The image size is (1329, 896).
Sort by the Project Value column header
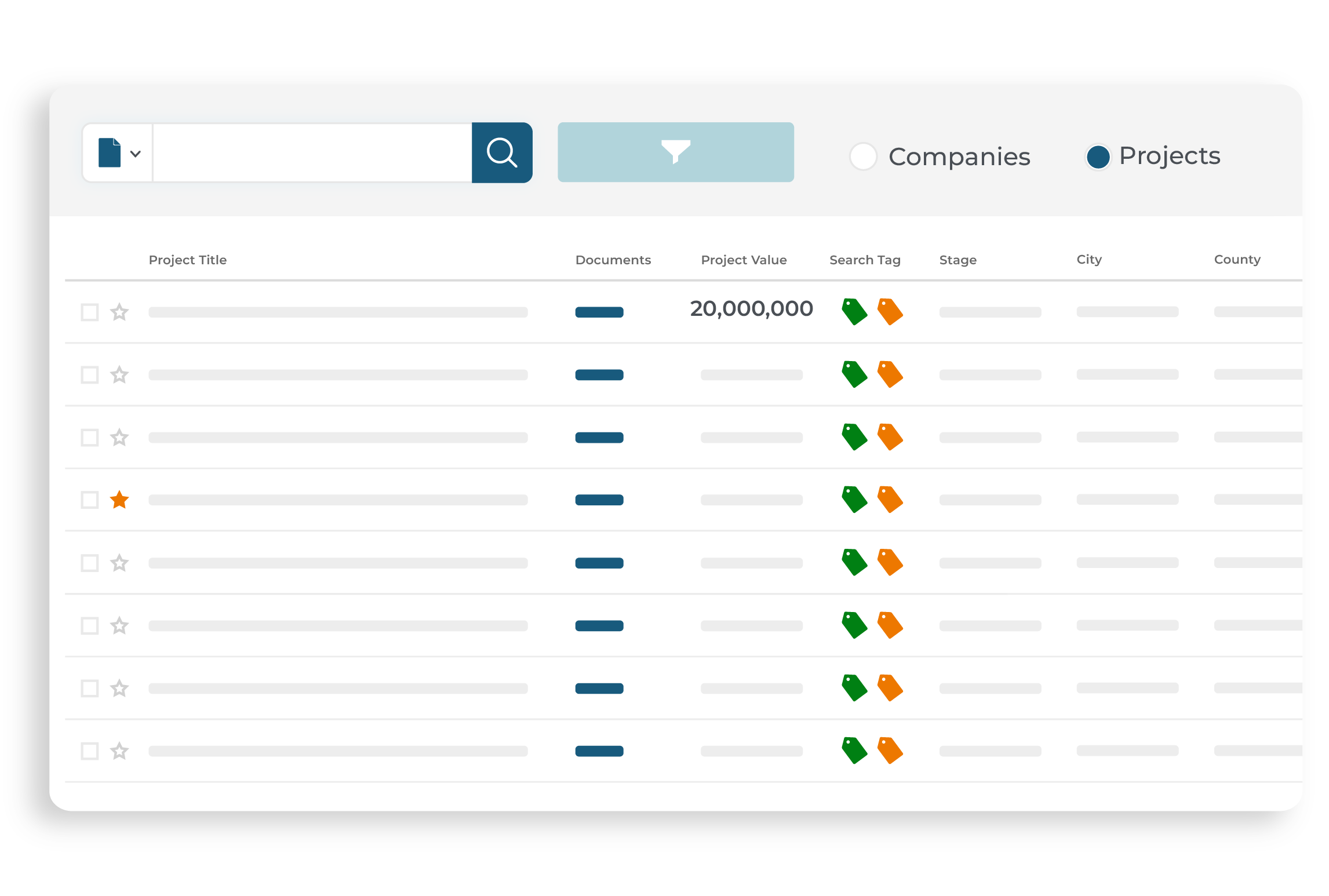[x=744, y=260]
